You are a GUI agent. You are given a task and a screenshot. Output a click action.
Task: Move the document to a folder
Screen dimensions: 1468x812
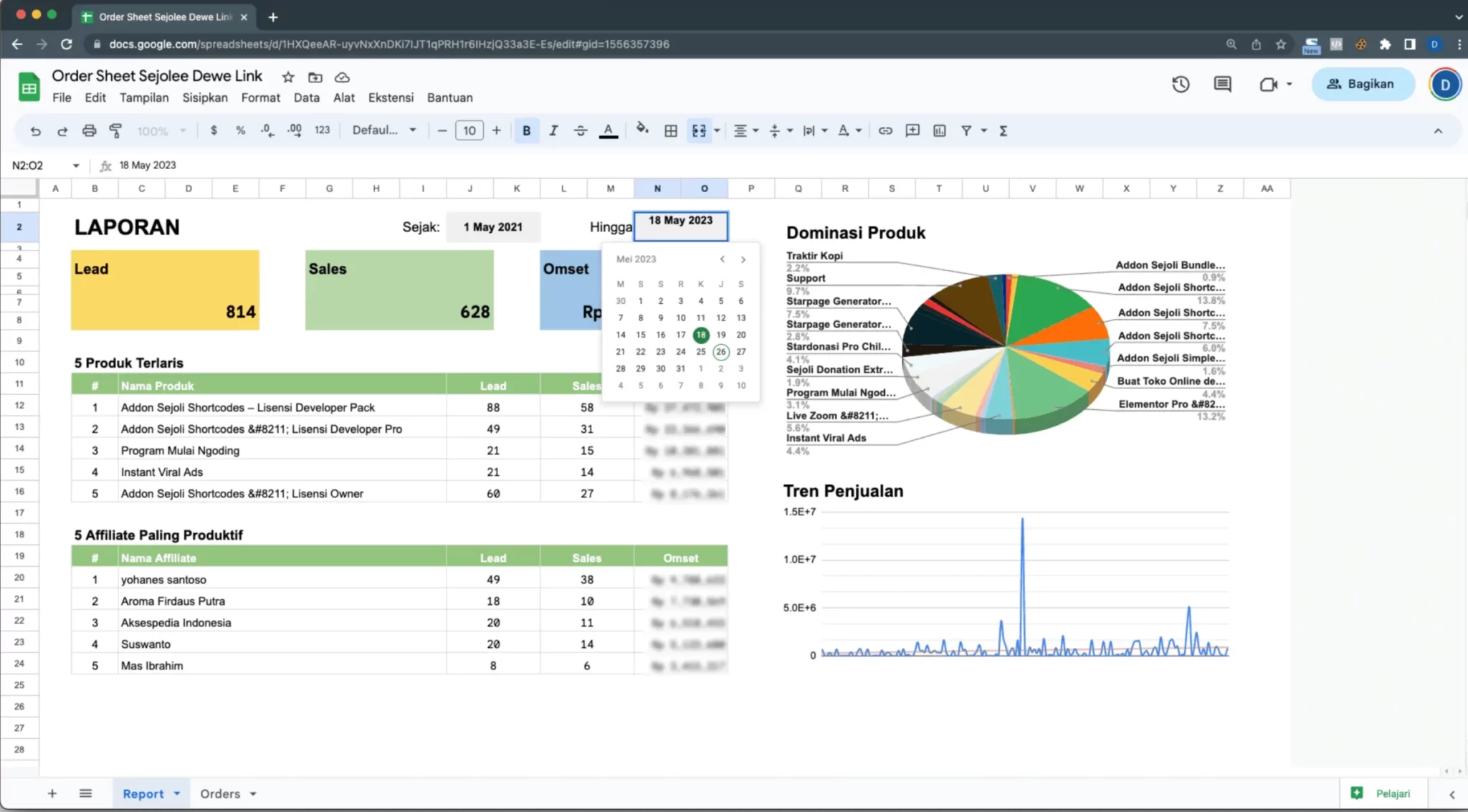point(315,77)
